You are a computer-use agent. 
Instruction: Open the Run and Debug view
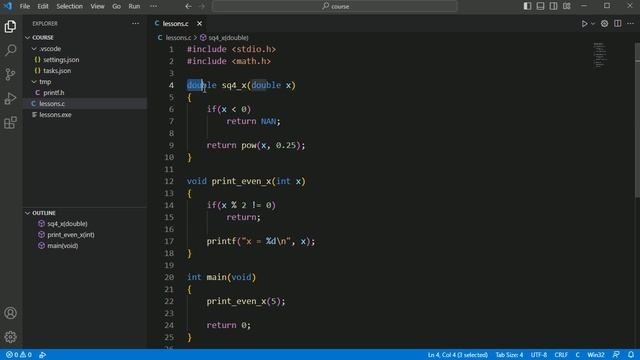click(10, 98)
